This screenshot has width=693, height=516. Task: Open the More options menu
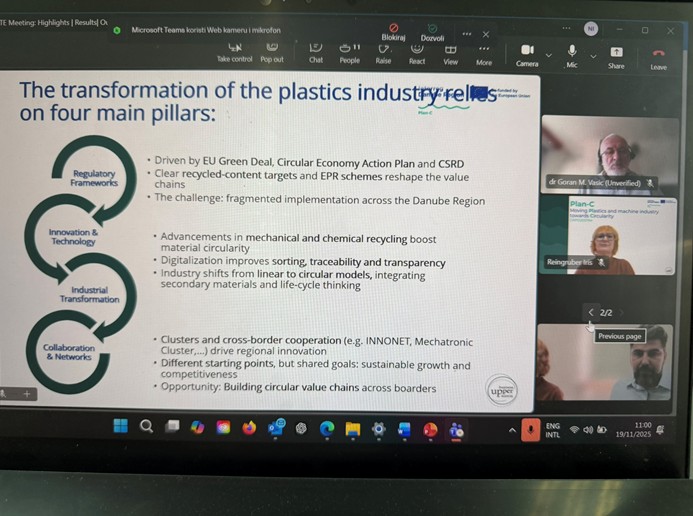tap(484, 51)
